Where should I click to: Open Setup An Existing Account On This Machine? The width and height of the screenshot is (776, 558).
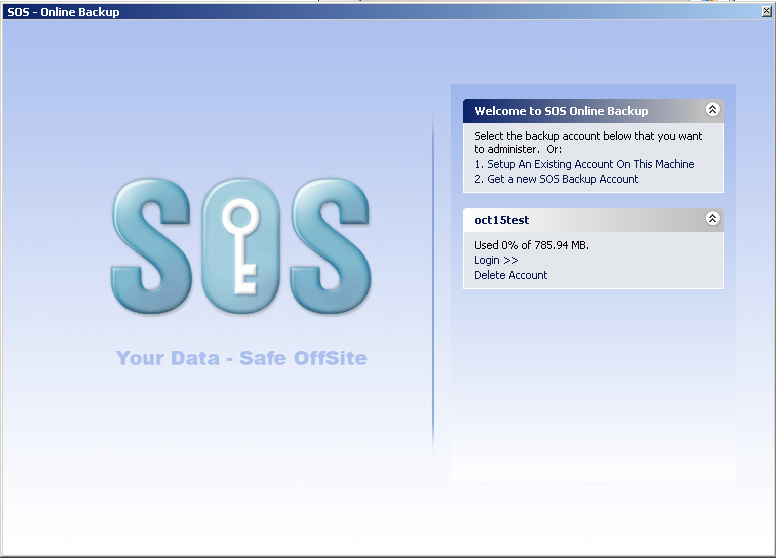pyautogui.click(x=590, y=164)
